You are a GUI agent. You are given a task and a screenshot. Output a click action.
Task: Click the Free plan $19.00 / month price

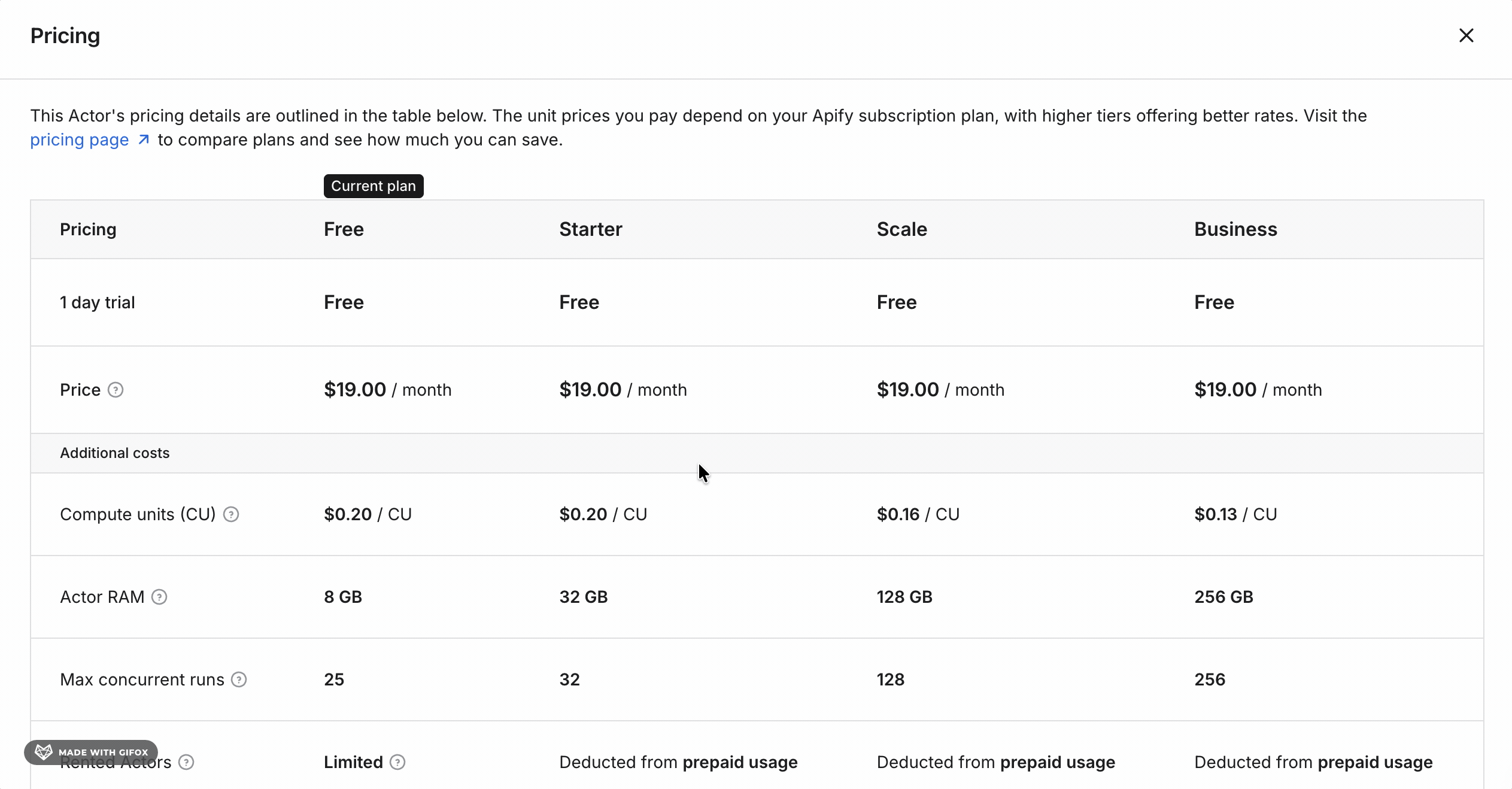click(388, 390)
